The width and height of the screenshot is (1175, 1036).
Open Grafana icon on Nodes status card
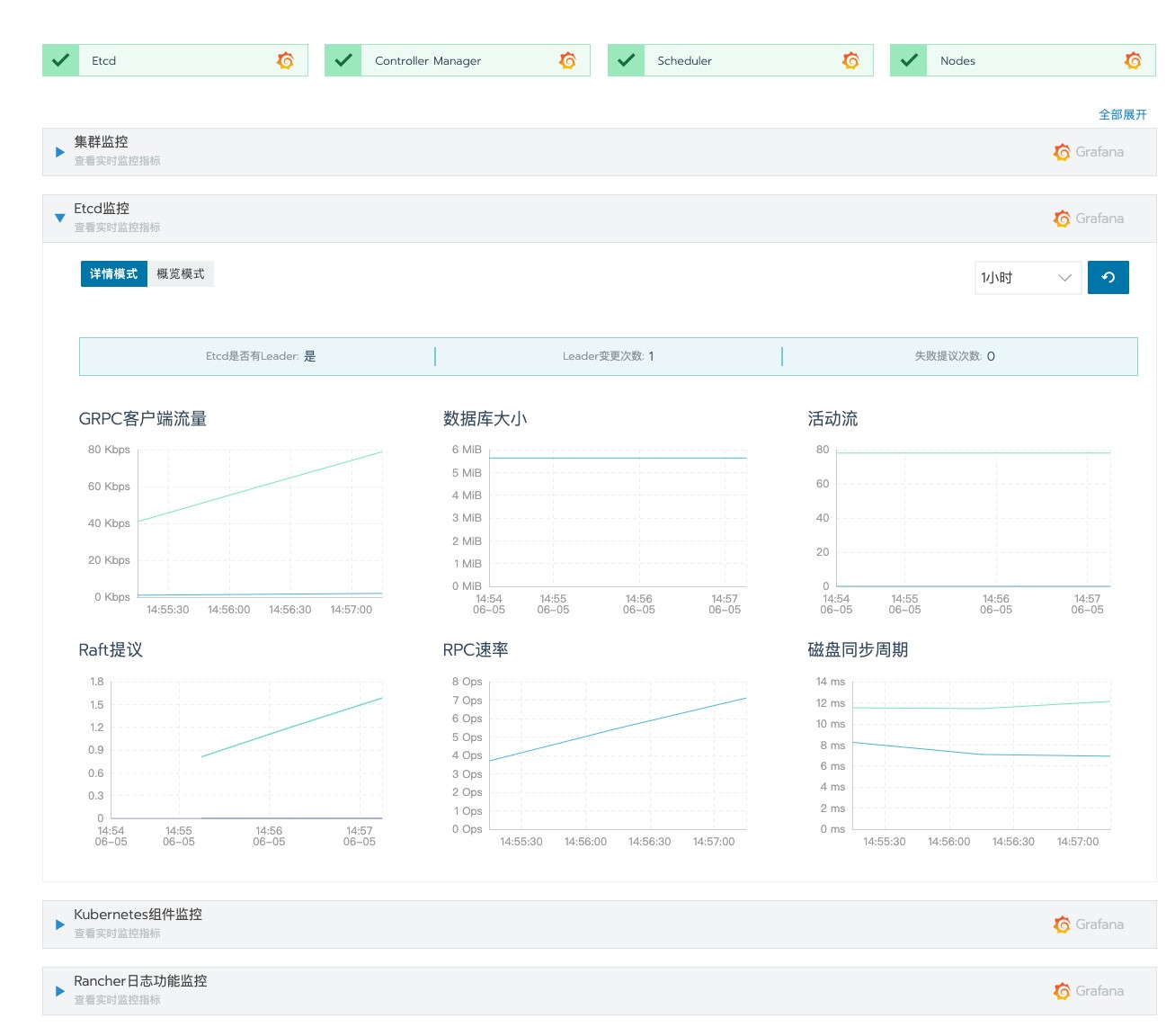1133,60
